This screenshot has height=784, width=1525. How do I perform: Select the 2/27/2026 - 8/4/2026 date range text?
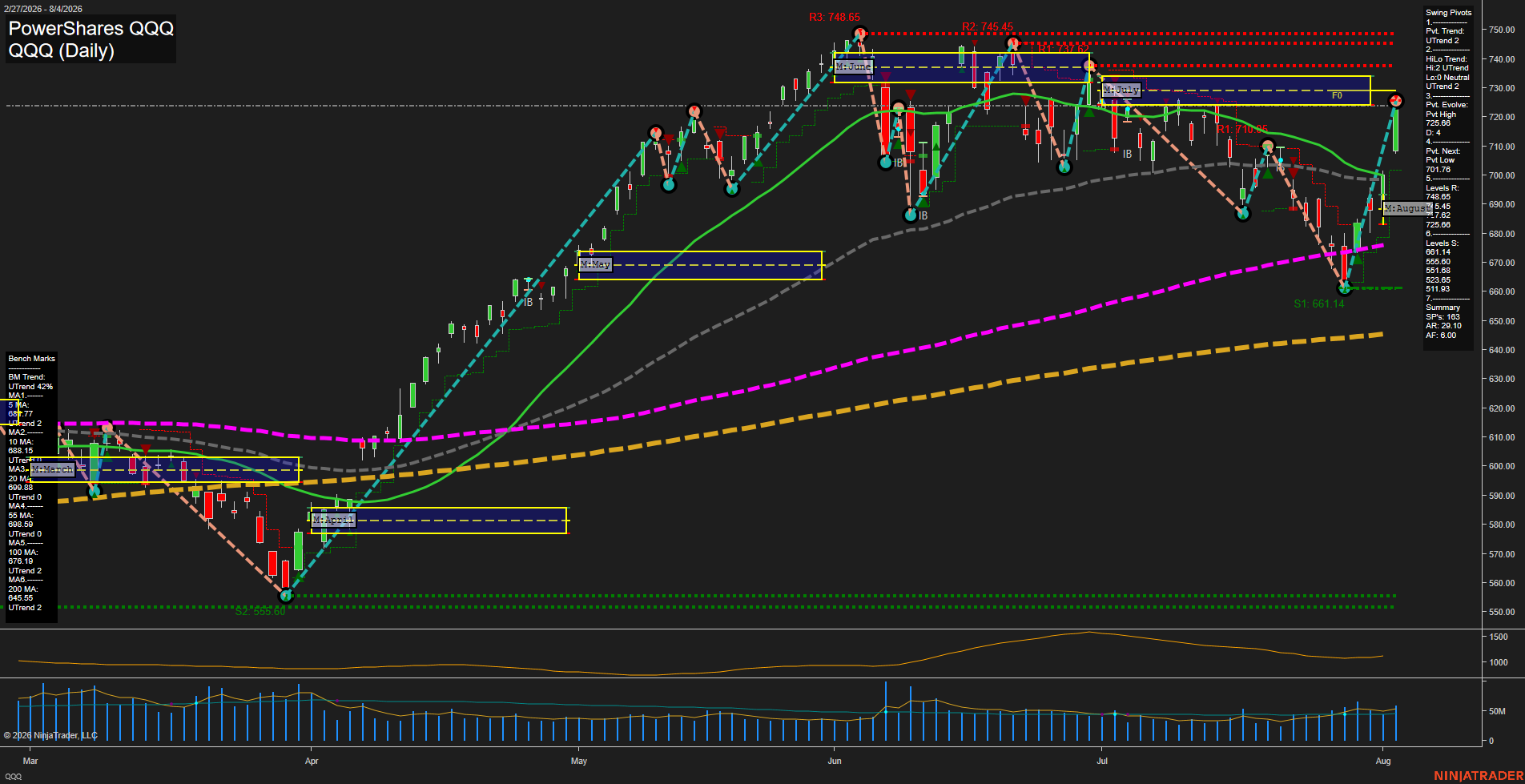click(42, 9)
